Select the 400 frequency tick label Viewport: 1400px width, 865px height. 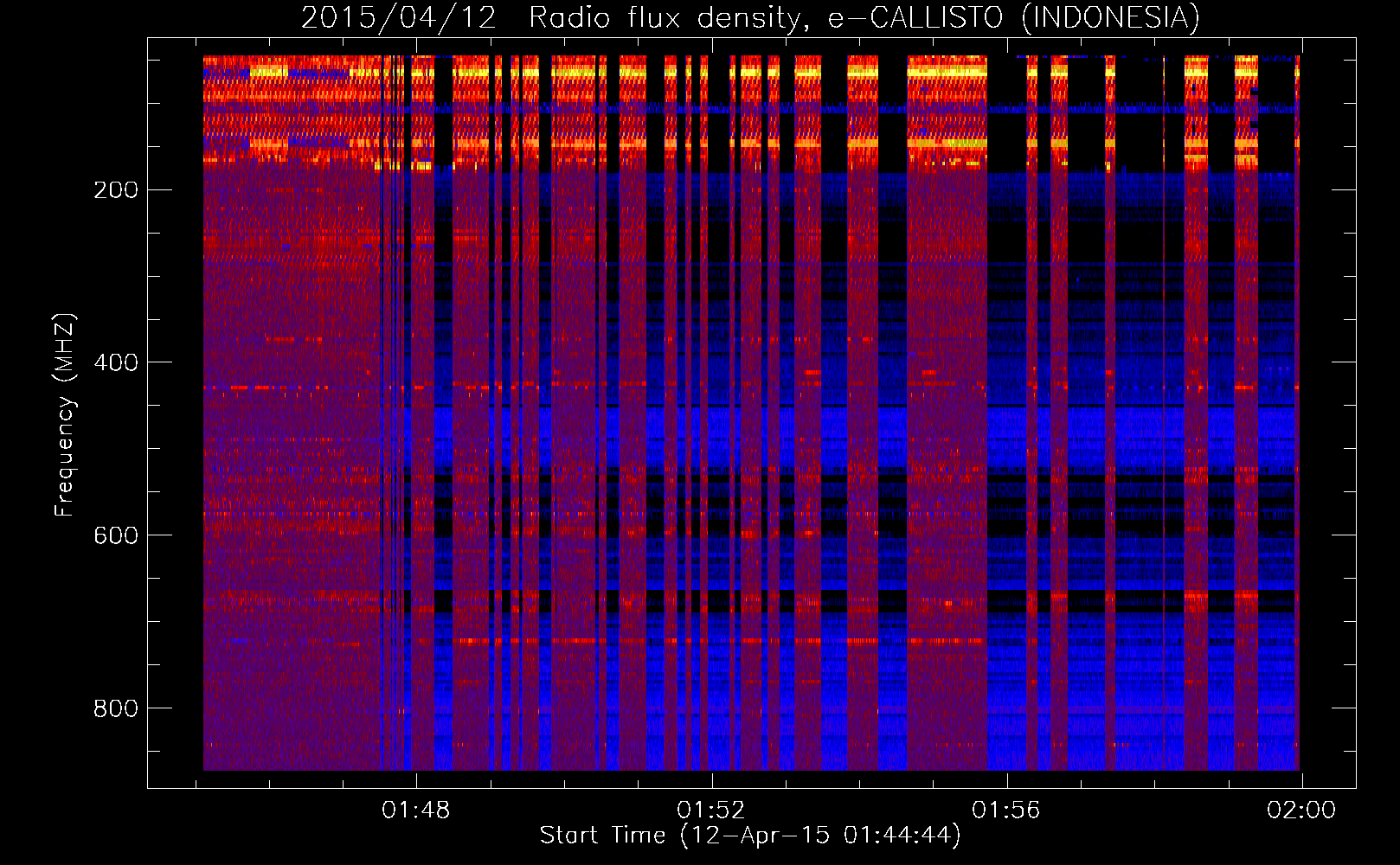pyautogui.click(x=115, y=362)
